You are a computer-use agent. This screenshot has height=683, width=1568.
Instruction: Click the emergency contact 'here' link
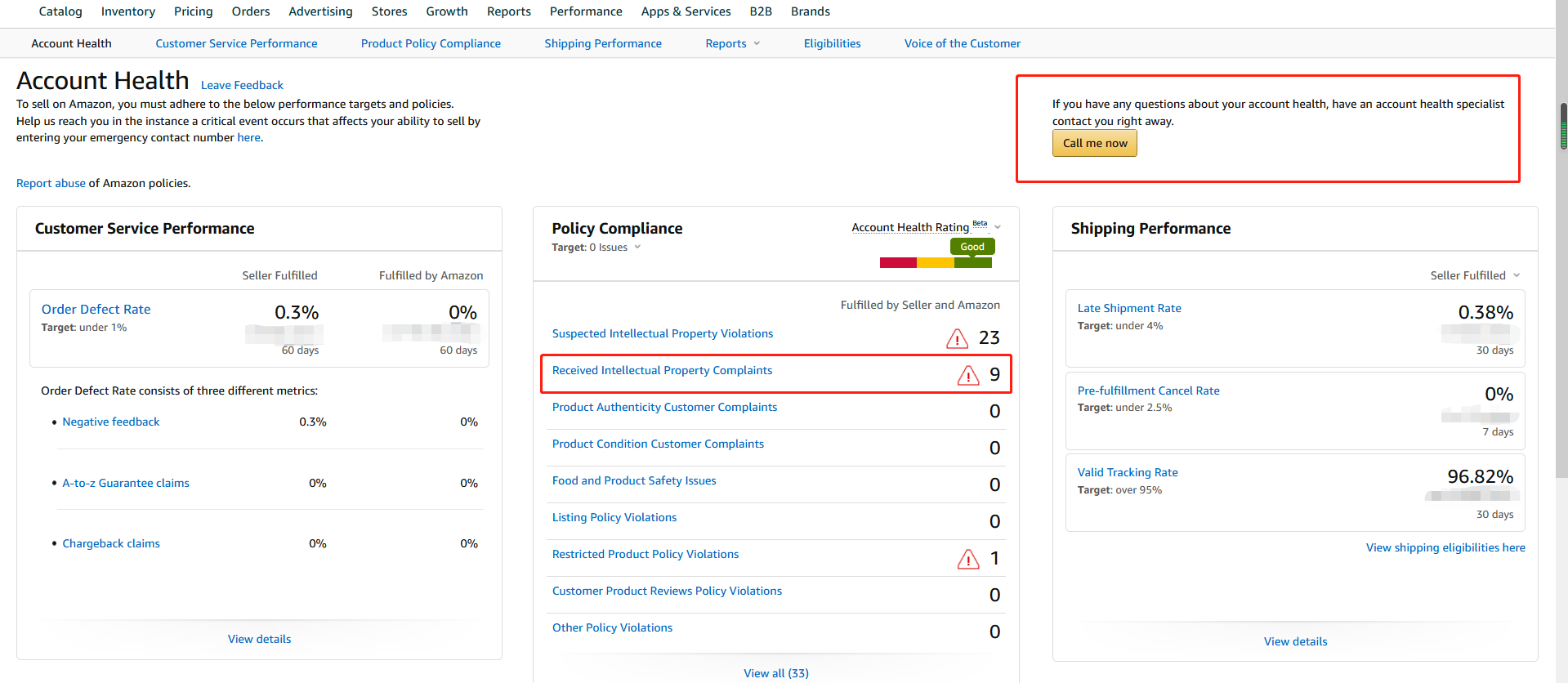click(248, 138)
